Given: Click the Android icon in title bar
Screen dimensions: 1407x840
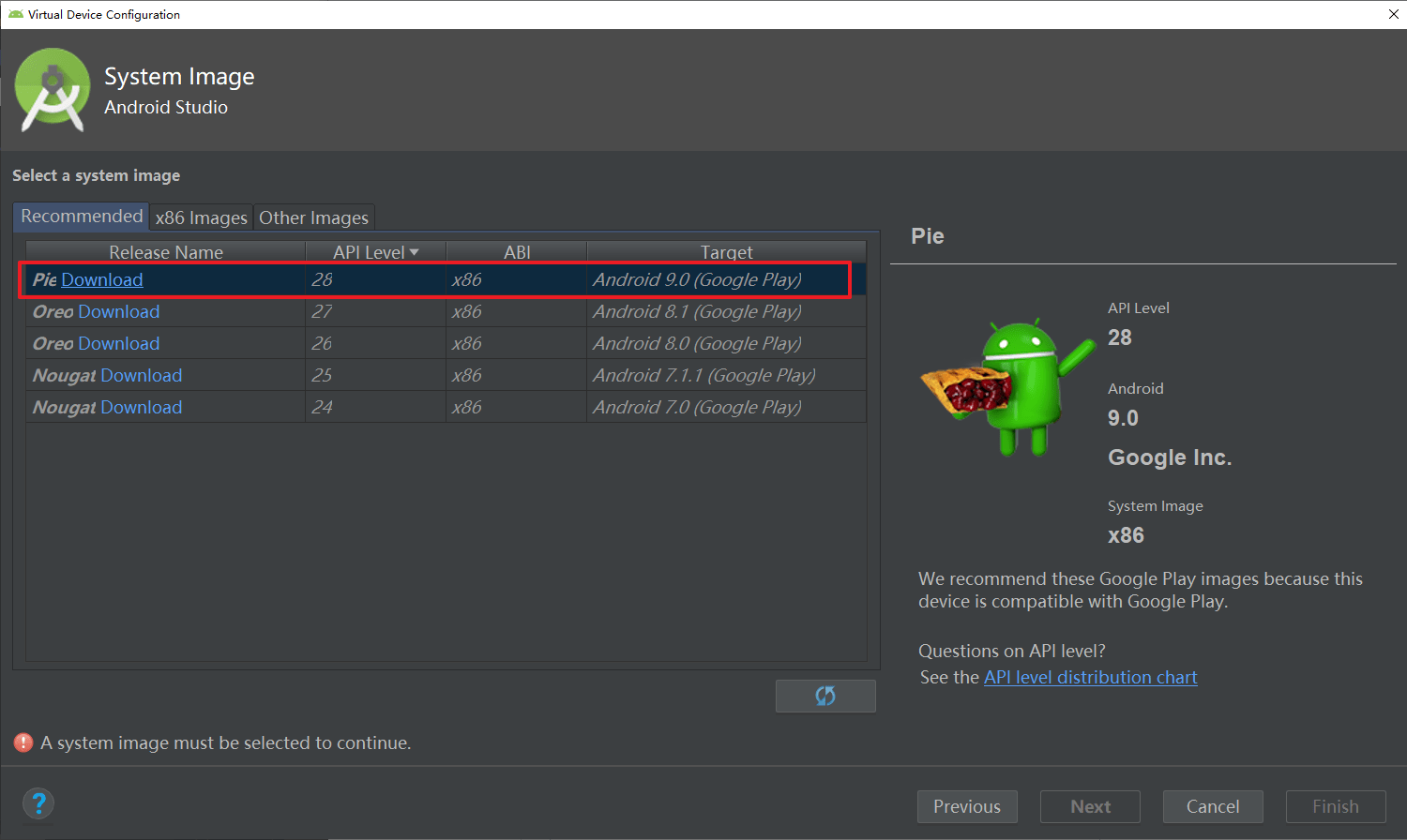Looking at the screenshot, I should [15, 14].
